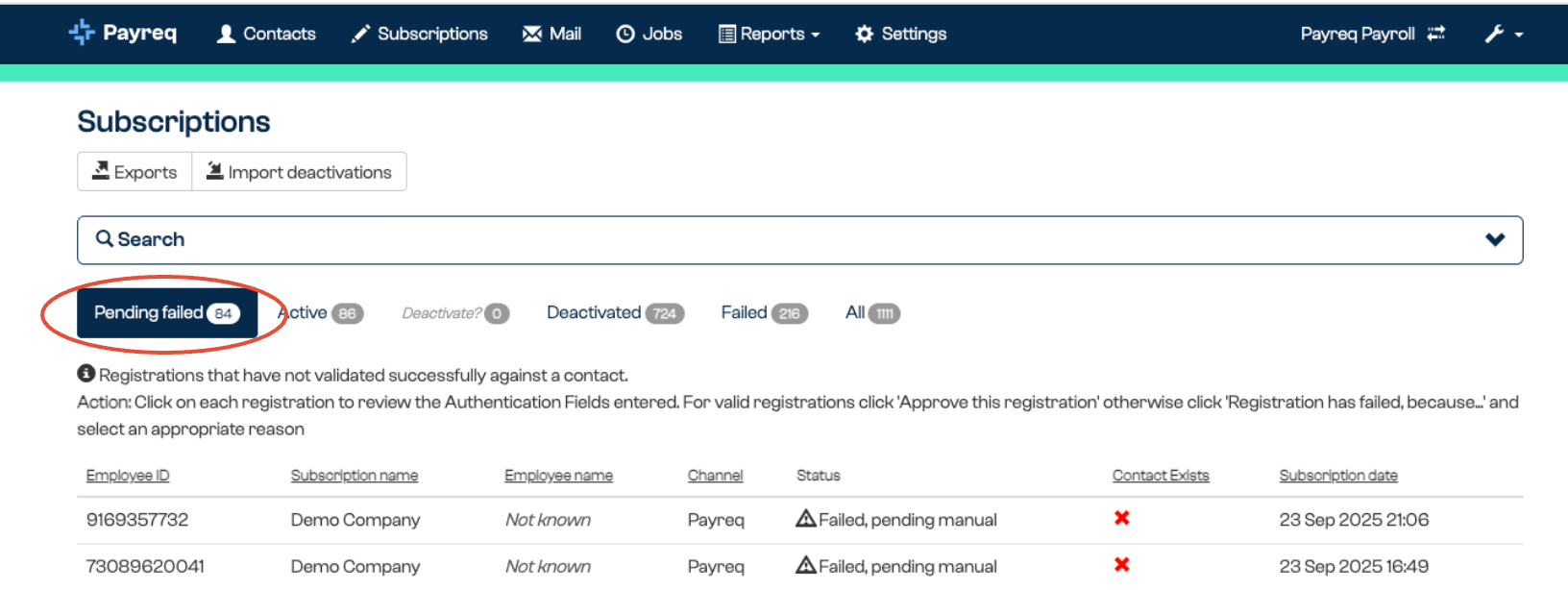Show the All subscriptions tab

[872, 313]
